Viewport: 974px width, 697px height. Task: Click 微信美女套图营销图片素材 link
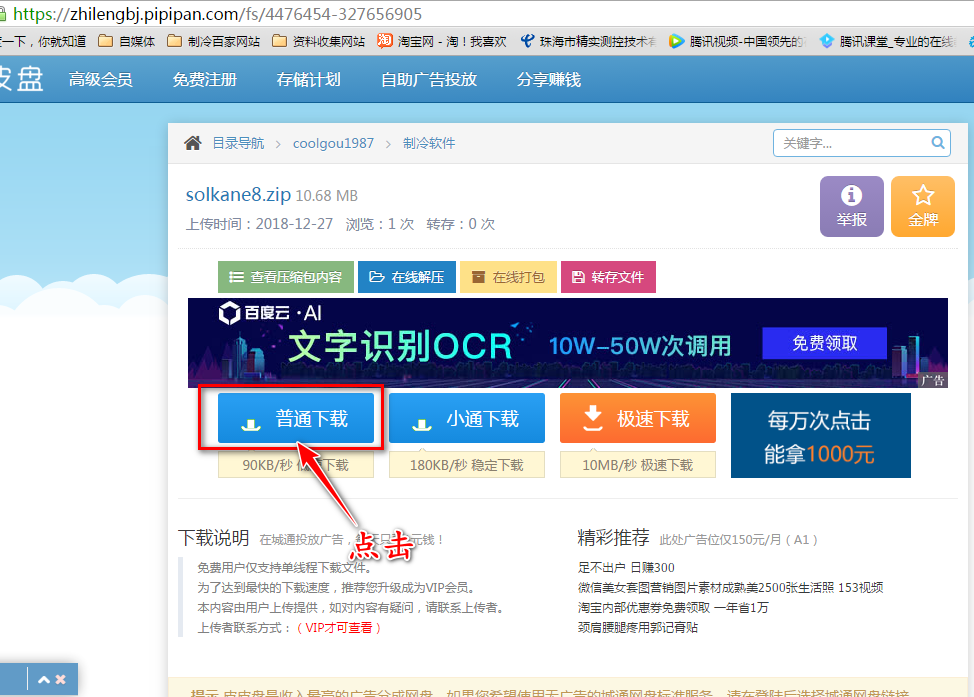(730, 588)
